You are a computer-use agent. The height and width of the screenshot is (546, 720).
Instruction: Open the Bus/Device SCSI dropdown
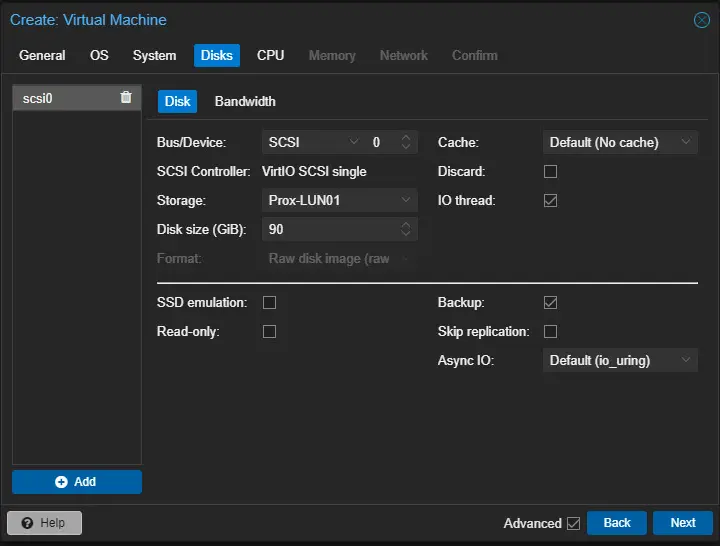[312, 143]
